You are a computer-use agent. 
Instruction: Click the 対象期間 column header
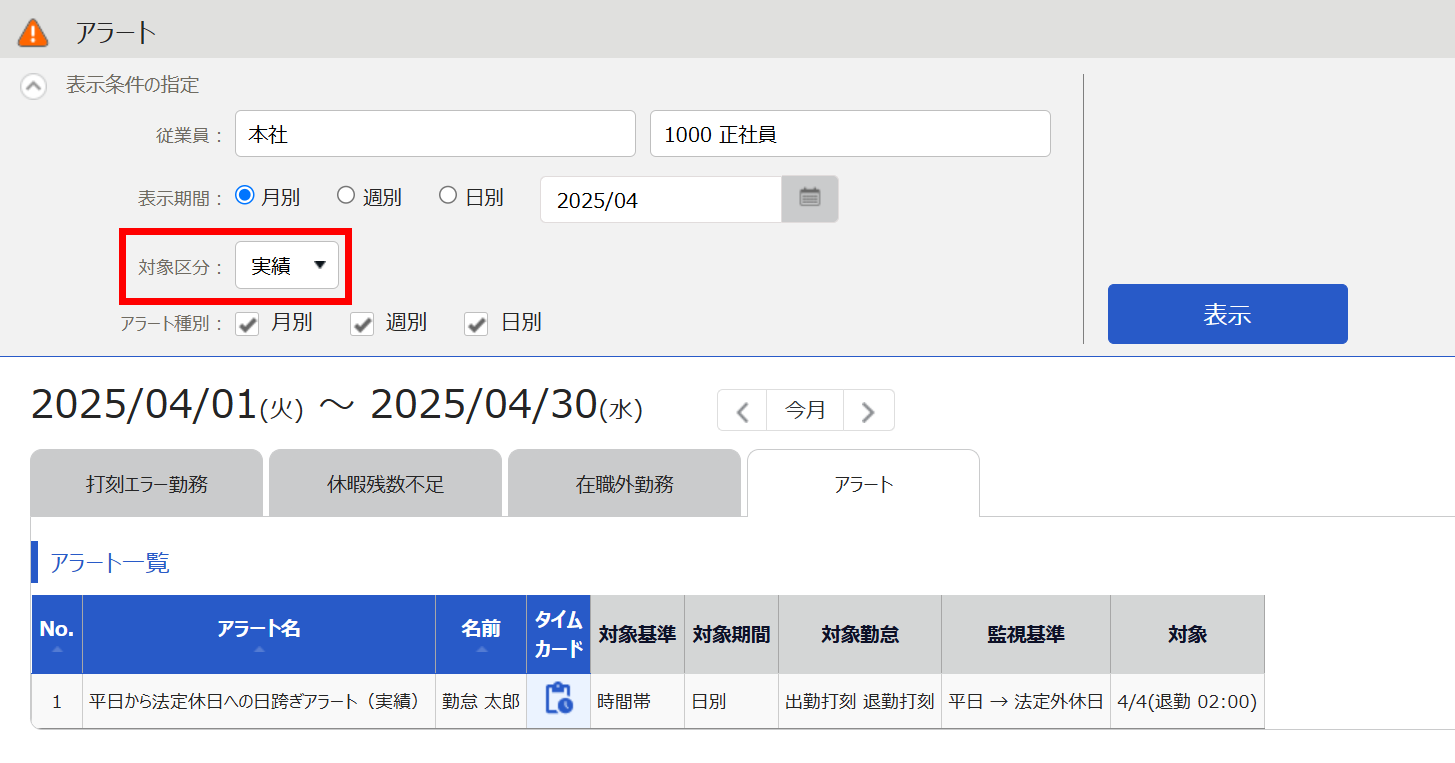(732, 634)
